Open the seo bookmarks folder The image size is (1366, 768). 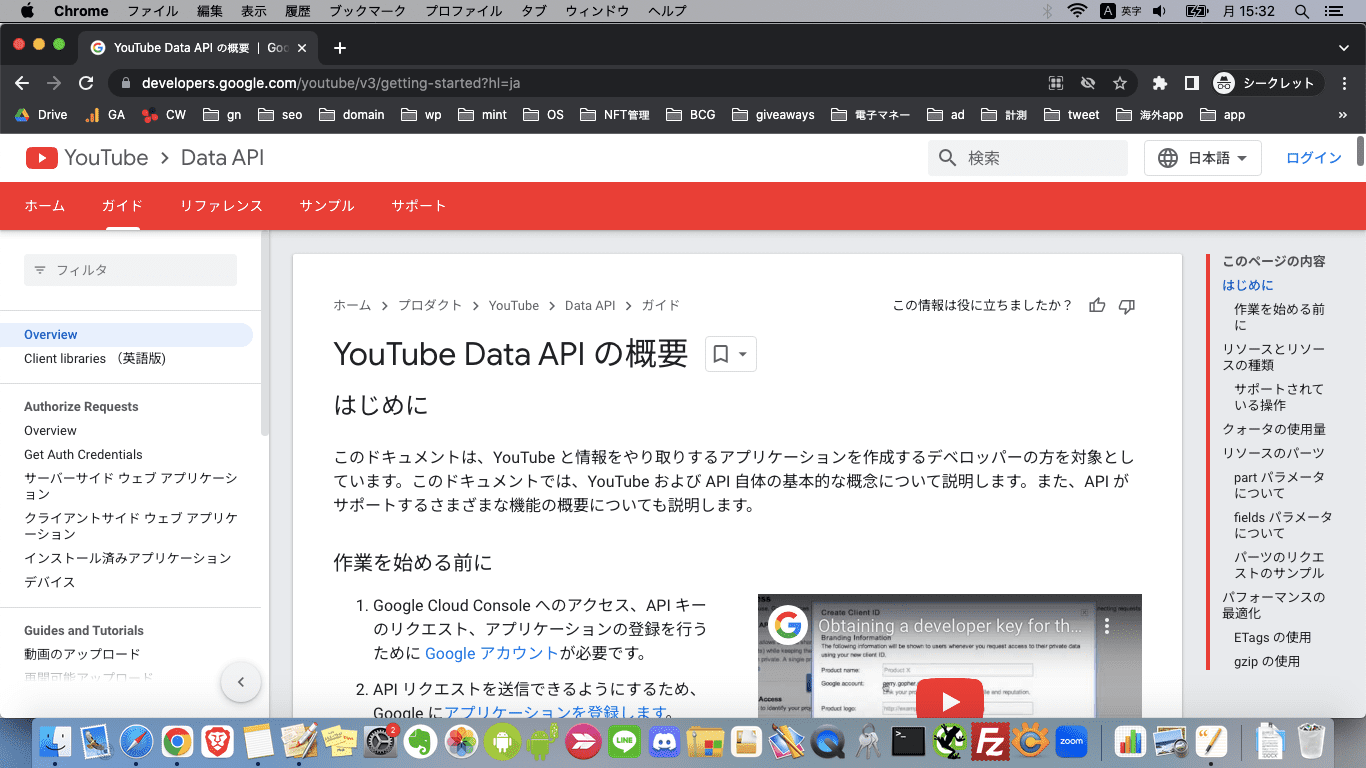pyautogui.click(x=280, y=115)
